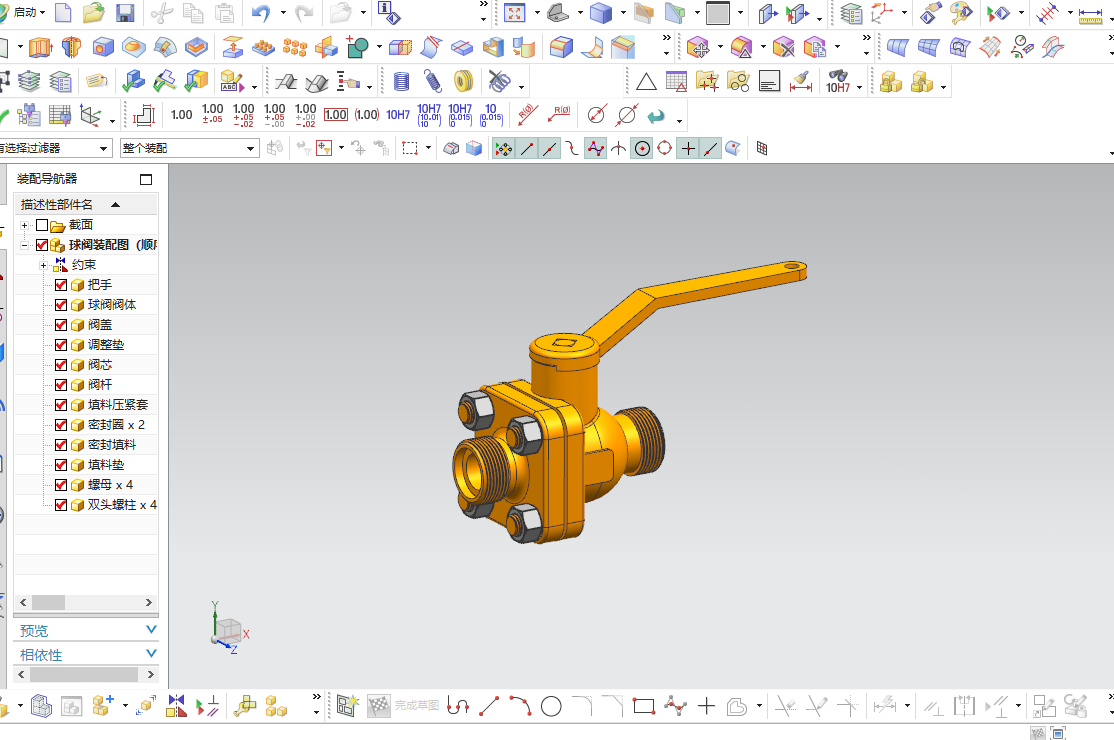Save with the floppy disk icon
This screenshot has width=1114, height=740.
(125, 13)
